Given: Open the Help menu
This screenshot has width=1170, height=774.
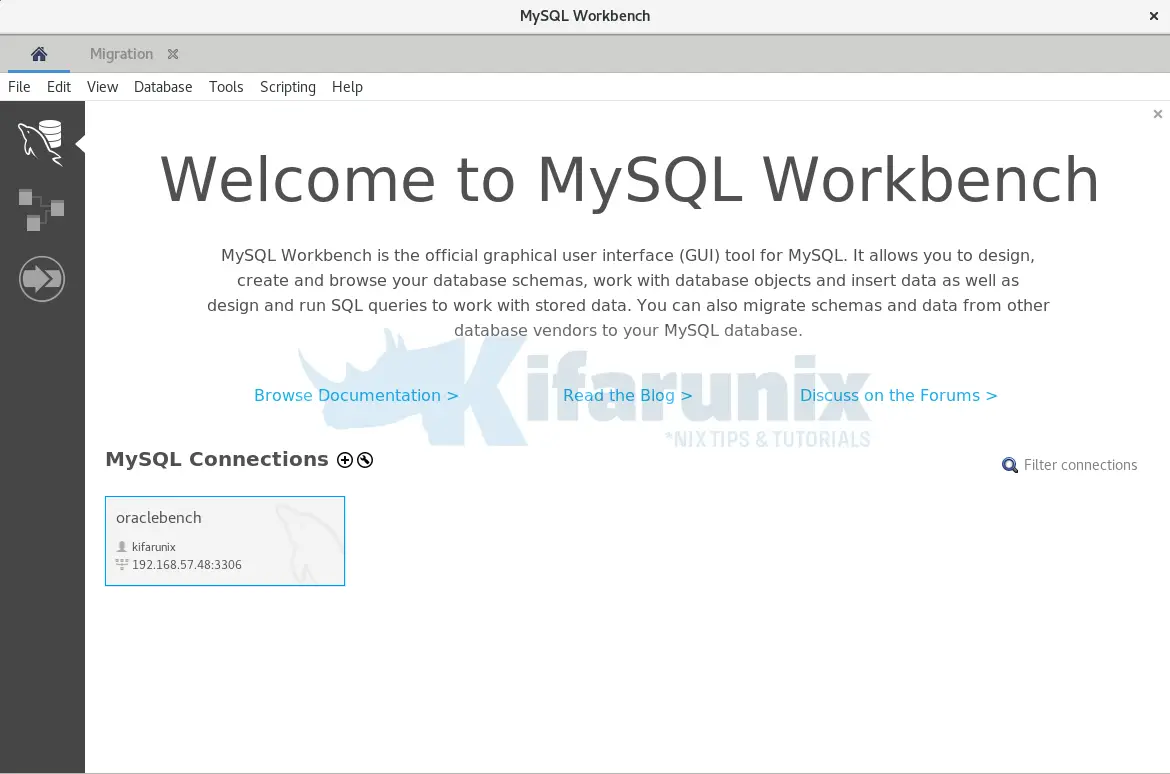Looking at the screenshot, I should 347,87.
